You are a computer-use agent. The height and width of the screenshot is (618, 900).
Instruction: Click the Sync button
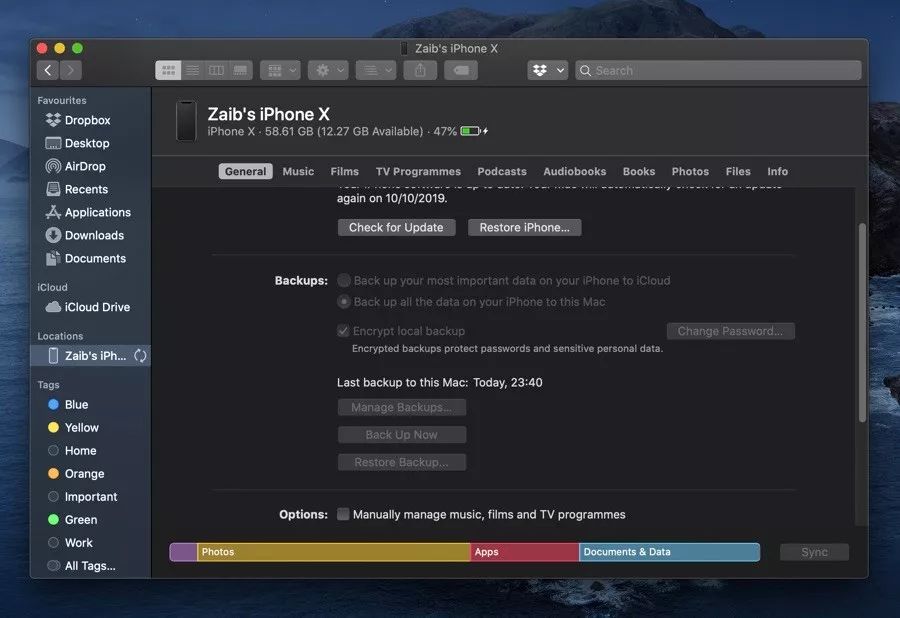(x=814, y=552)
